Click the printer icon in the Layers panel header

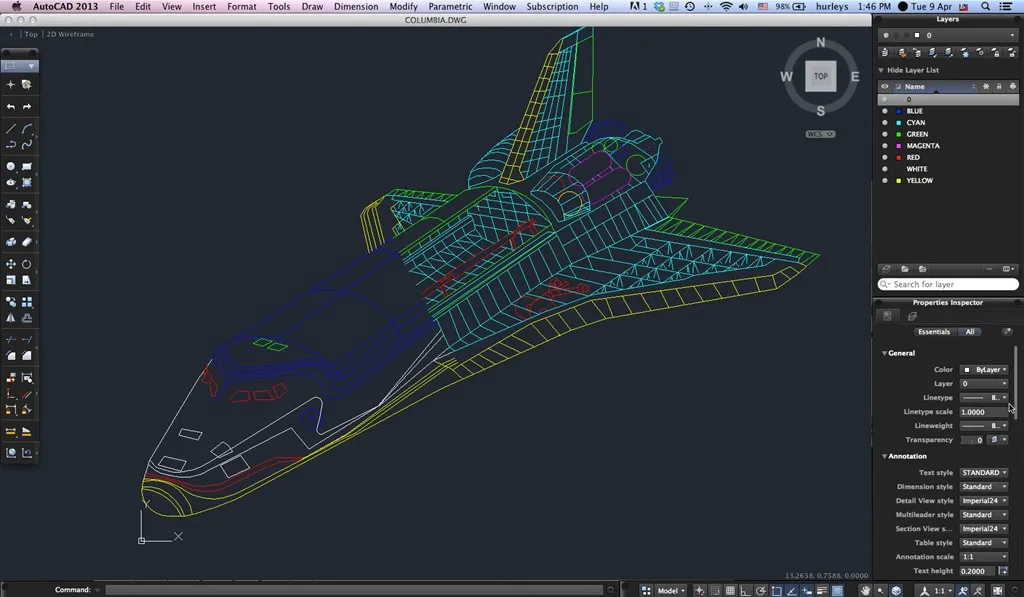pos(1013,86)
